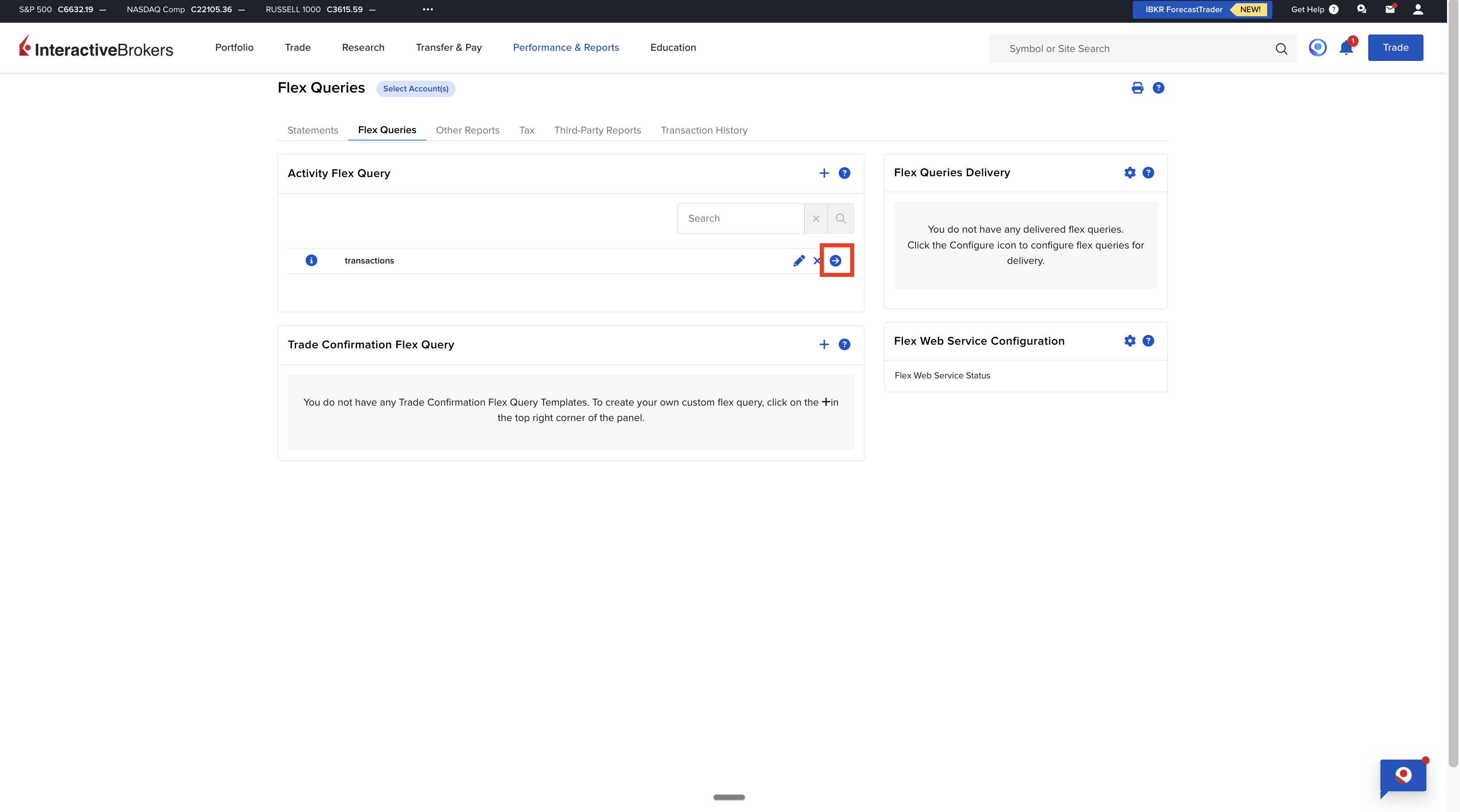Delete the transactions flex query
The width and height of the screenshot is (1460, 812).
[816, 261]
